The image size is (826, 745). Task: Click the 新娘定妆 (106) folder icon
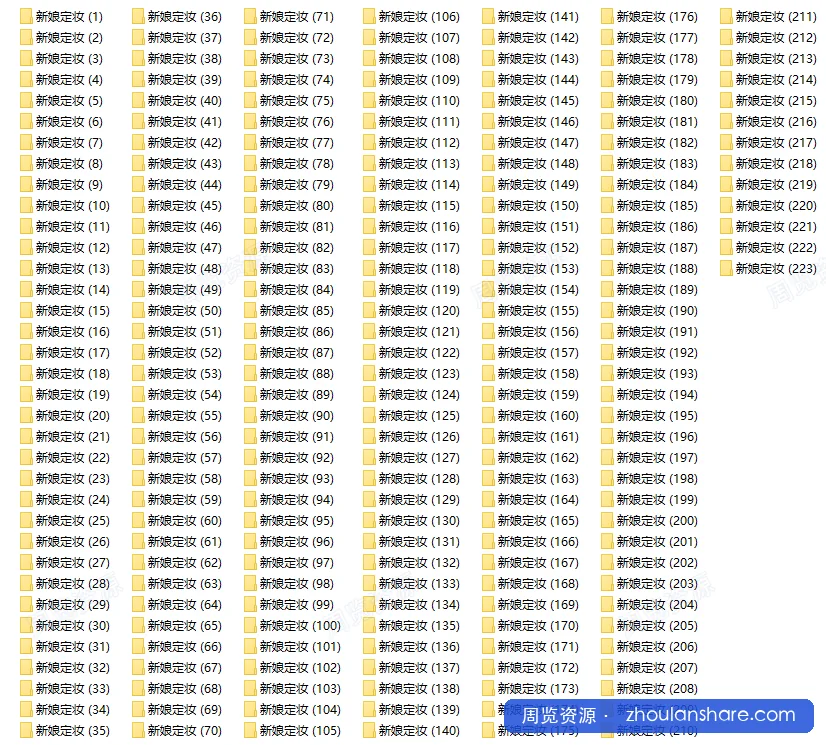point(369,17)
